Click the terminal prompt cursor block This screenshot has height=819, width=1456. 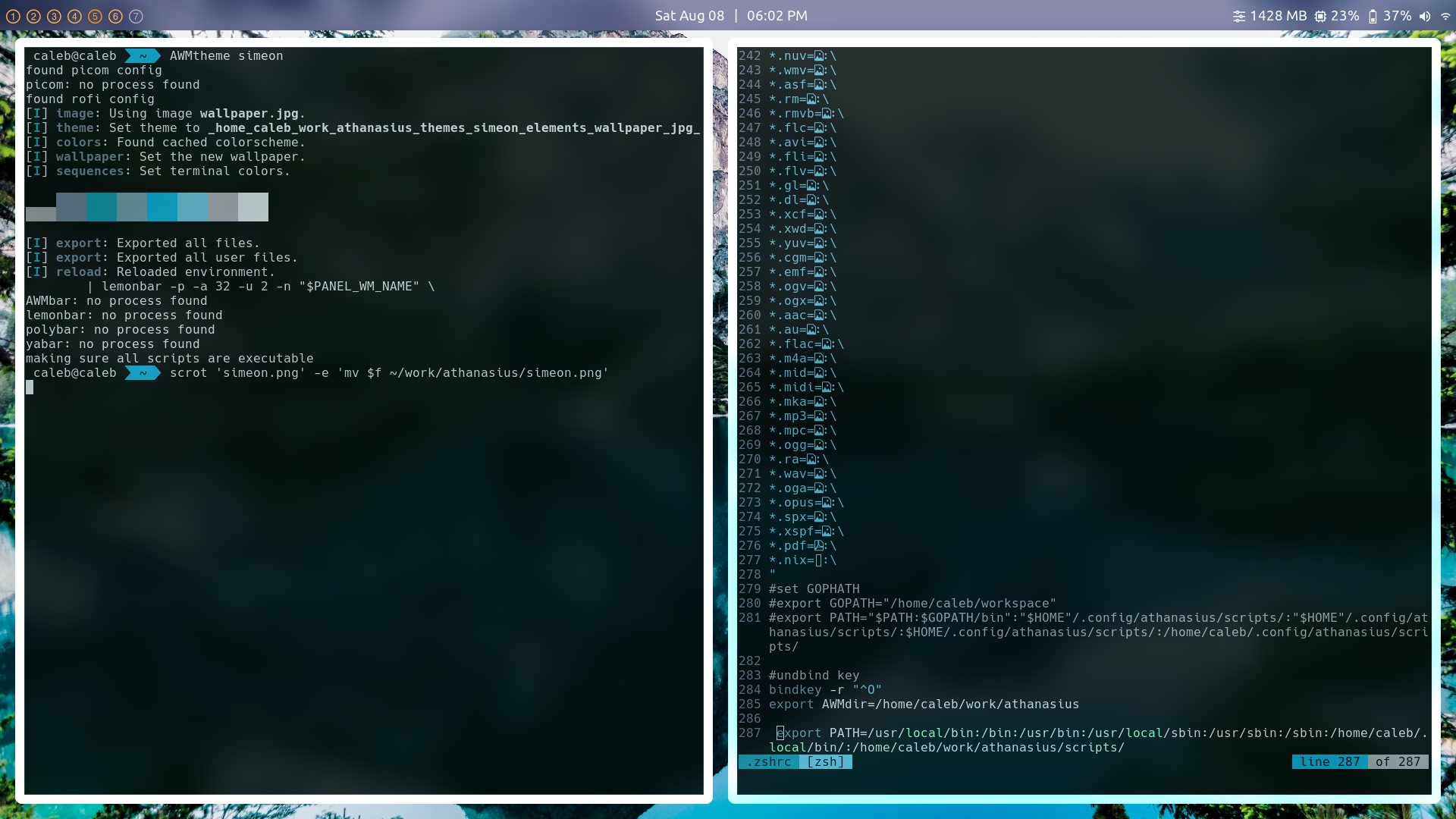30,388
